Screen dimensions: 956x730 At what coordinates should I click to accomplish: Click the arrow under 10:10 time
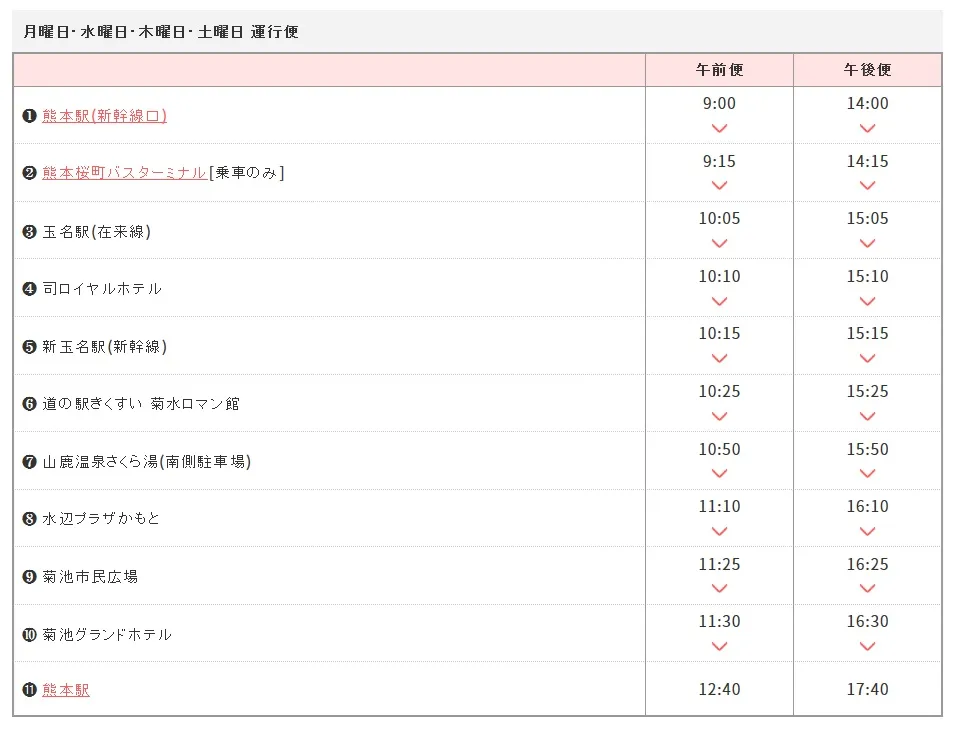tap(719, 301)
